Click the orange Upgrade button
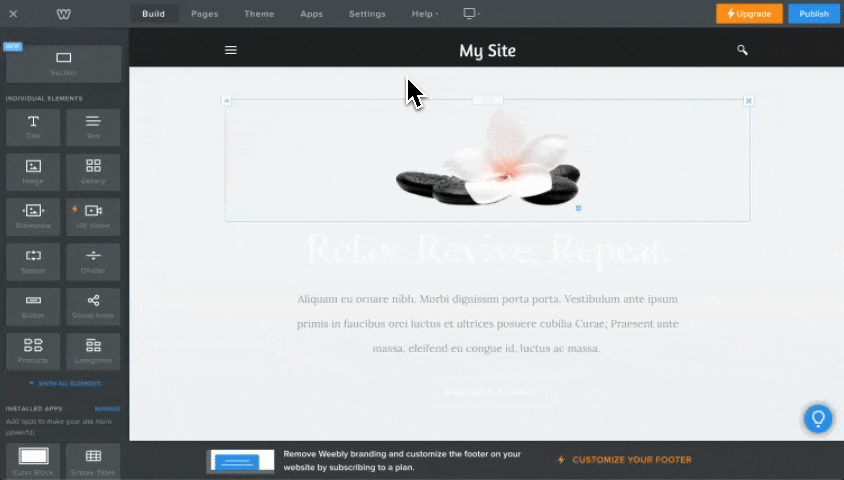The image size is (844, 480). point(749,14)
